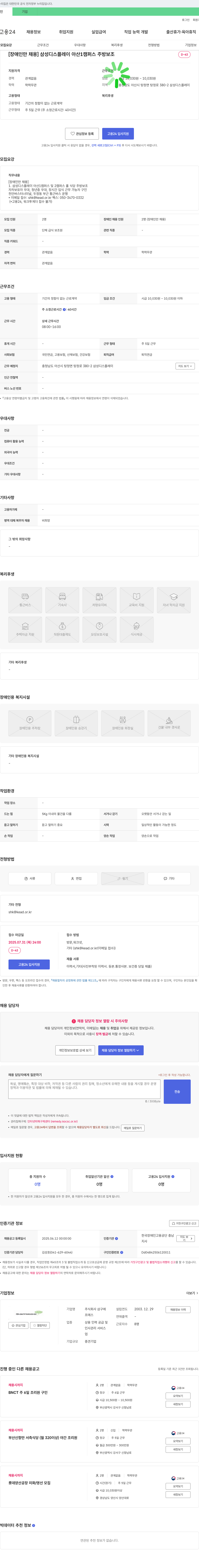The width and height of the screenshot is (199, 1568).
Task: Click the 메일로 질문하기 button
Action: (x=133, y=1128)
